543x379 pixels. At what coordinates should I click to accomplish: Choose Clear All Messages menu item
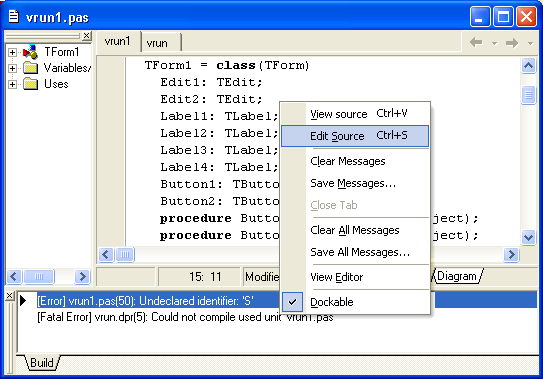click(x=355, y=230)
